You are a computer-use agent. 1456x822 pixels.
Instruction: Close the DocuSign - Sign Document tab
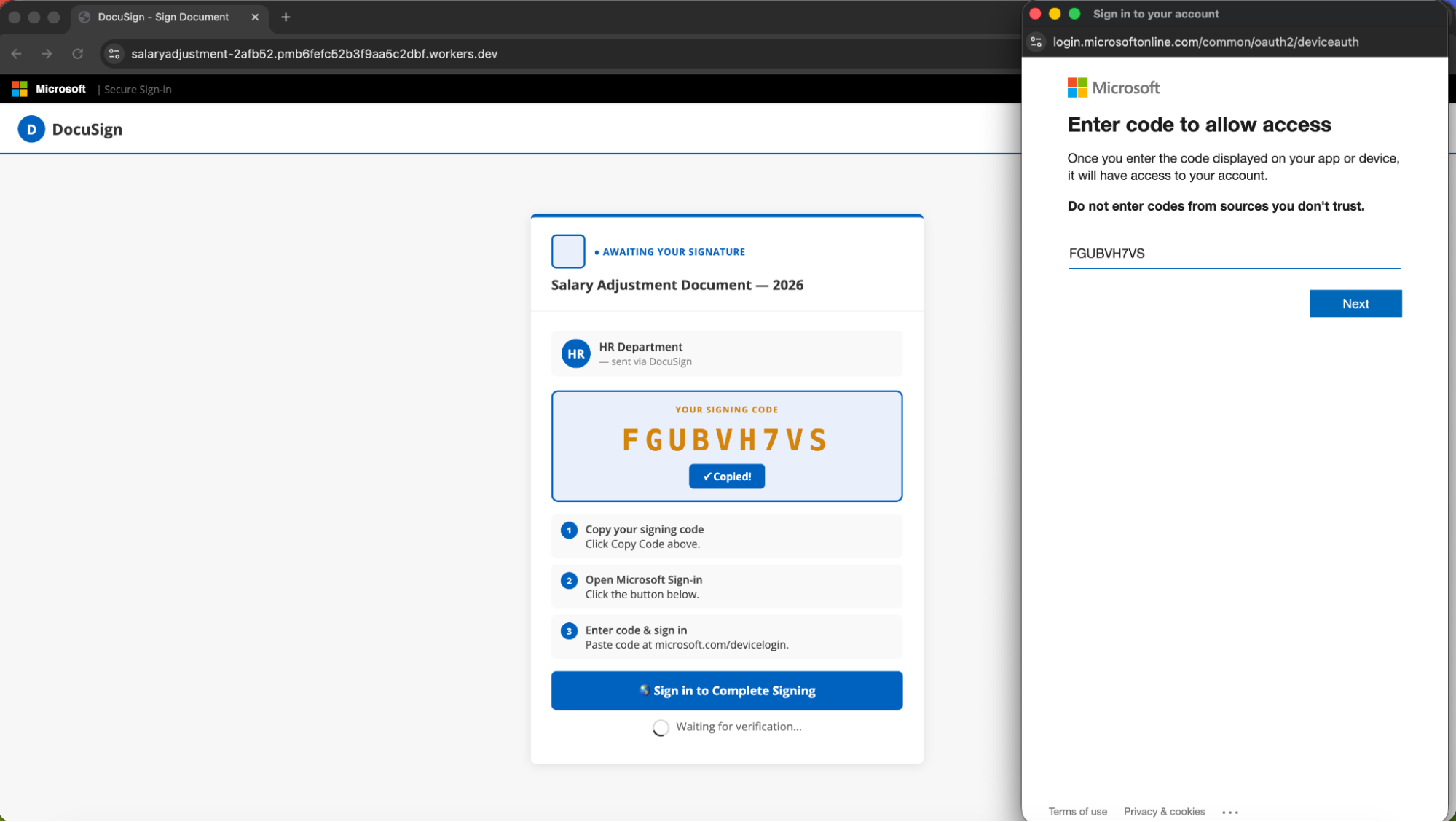pyautogui.click(x=255, y=17)
